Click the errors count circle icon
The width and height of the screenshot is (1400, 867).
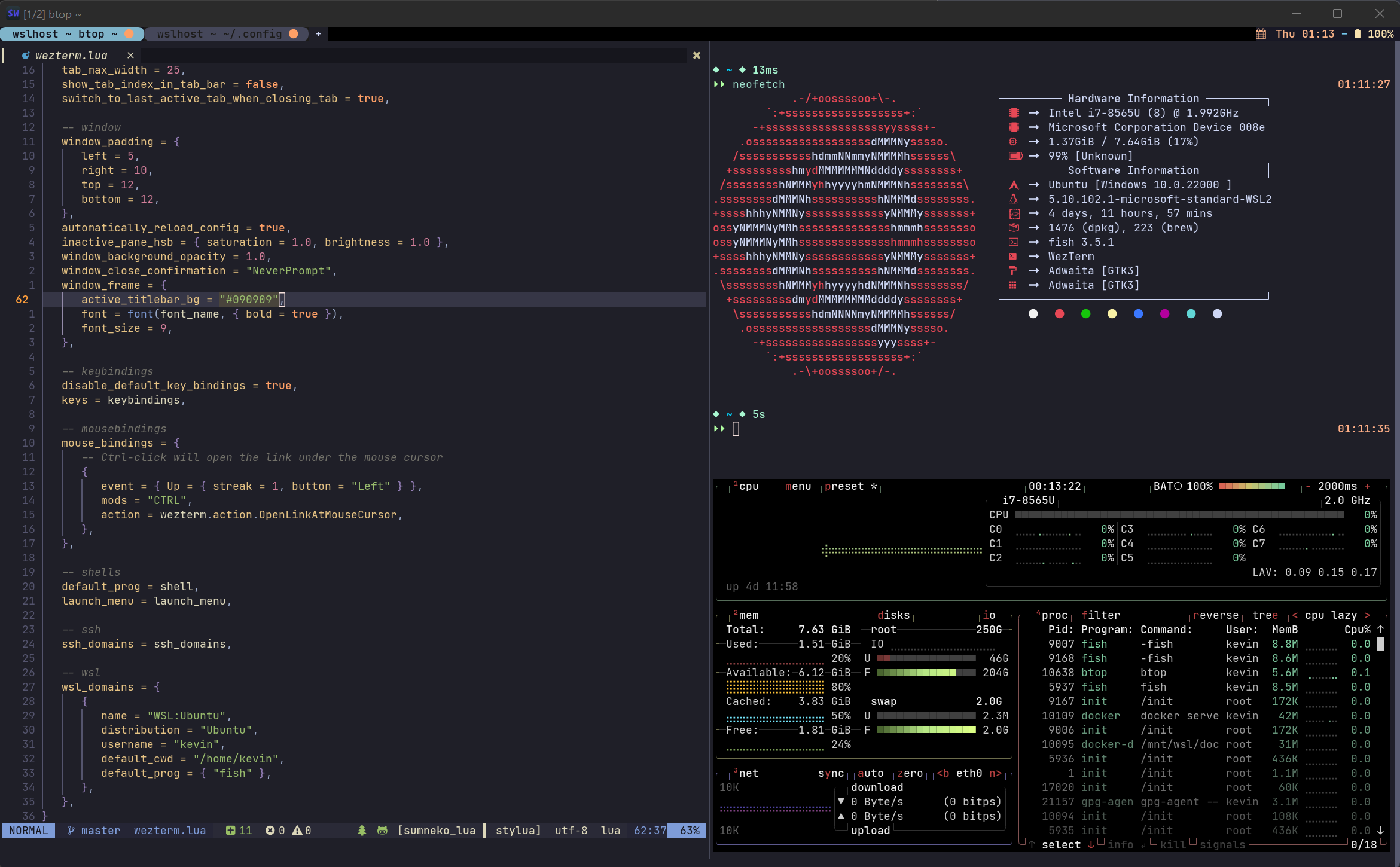coord(270,831)
